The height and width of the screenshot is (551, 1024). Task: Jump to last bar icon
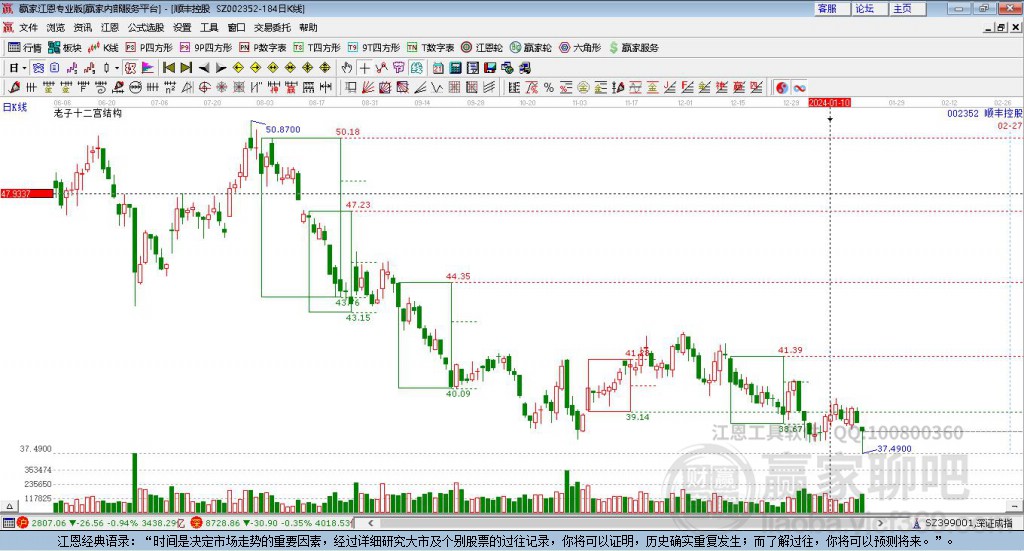point(186,68)
